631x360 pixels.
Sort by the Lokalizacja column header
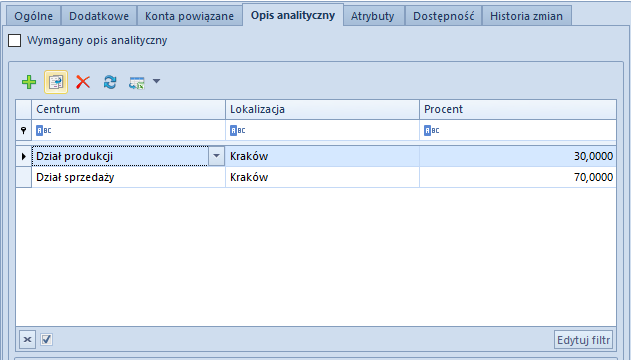pos(322,109)
